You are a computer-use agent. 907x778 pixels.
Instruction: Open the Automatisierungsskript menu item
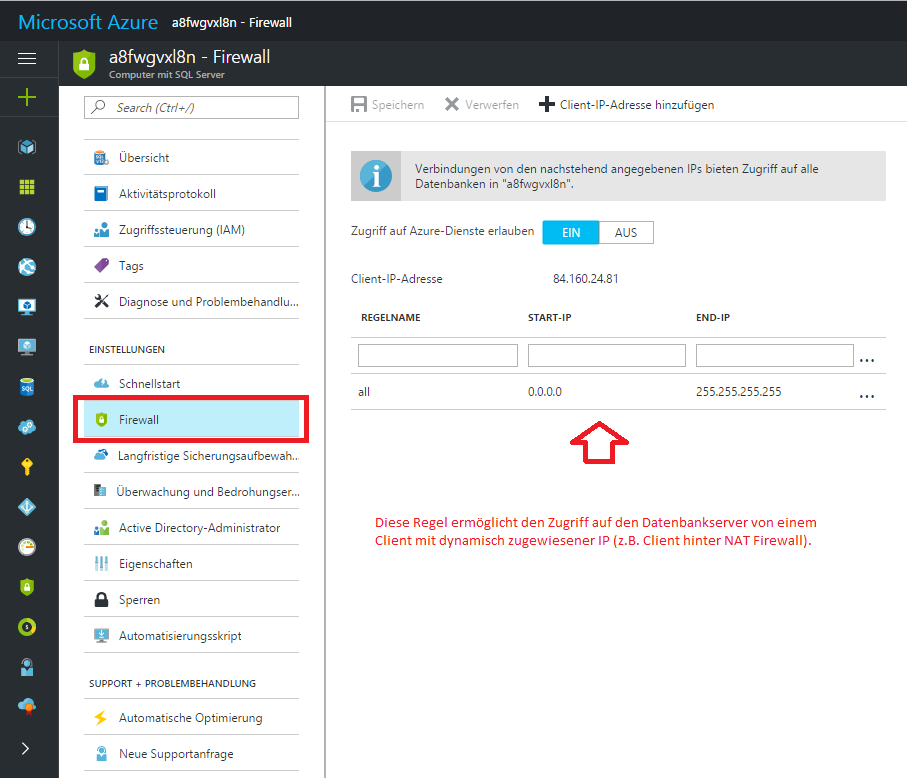(x=191, y=636)
